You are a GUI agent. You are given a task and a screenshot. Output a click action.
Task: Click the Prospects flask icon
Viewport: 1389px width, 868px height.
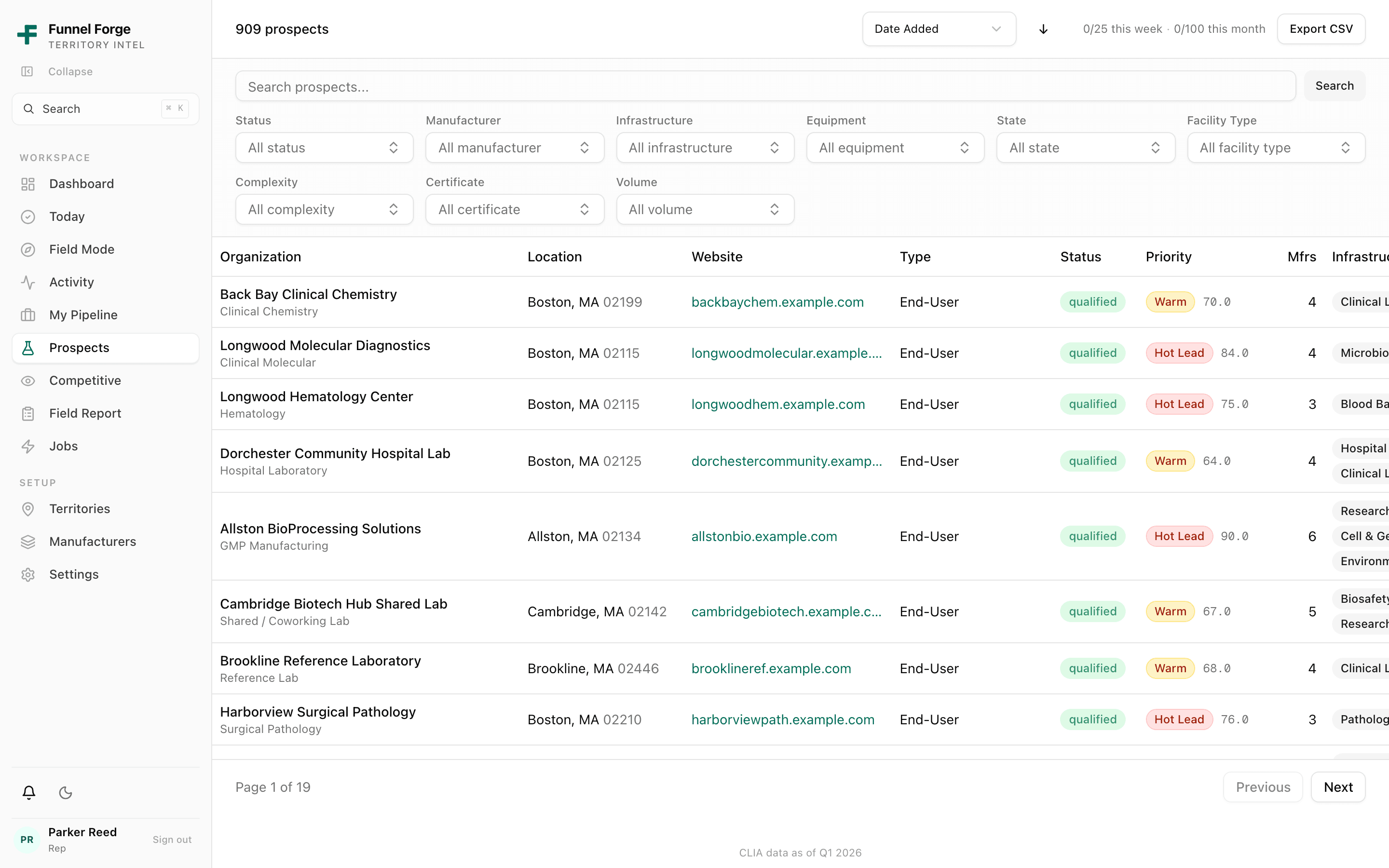coord(28,347)
